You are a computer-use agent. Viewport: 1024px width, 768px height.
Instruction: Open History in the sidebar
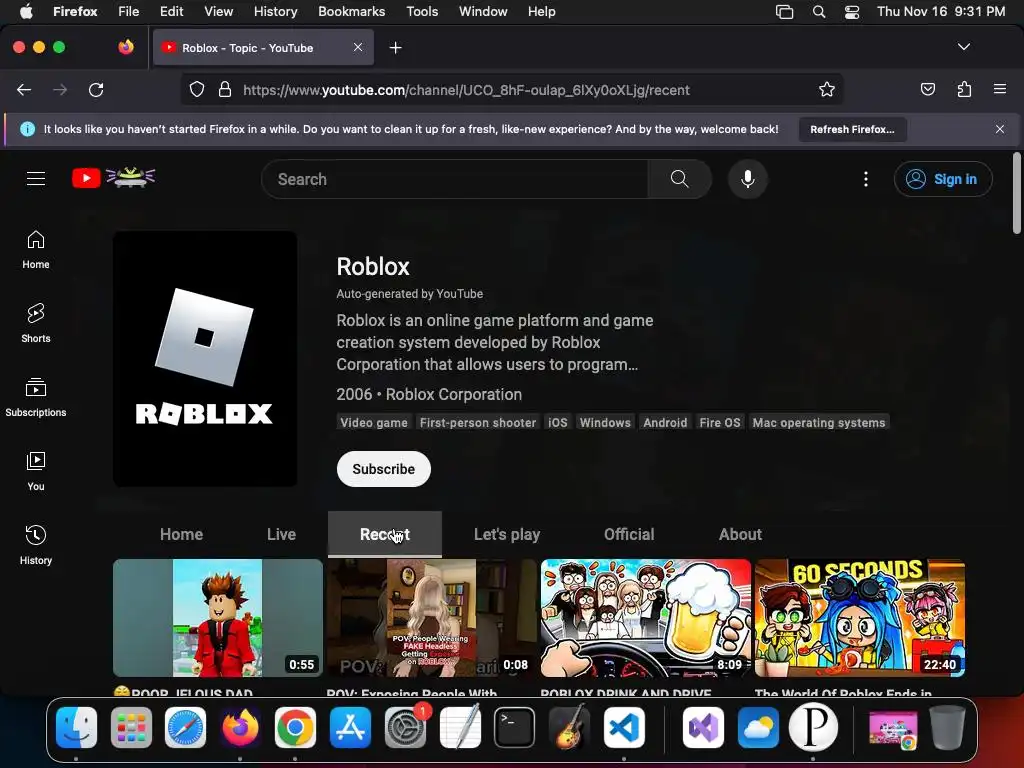pyautogui.click(x=36, y=545)
